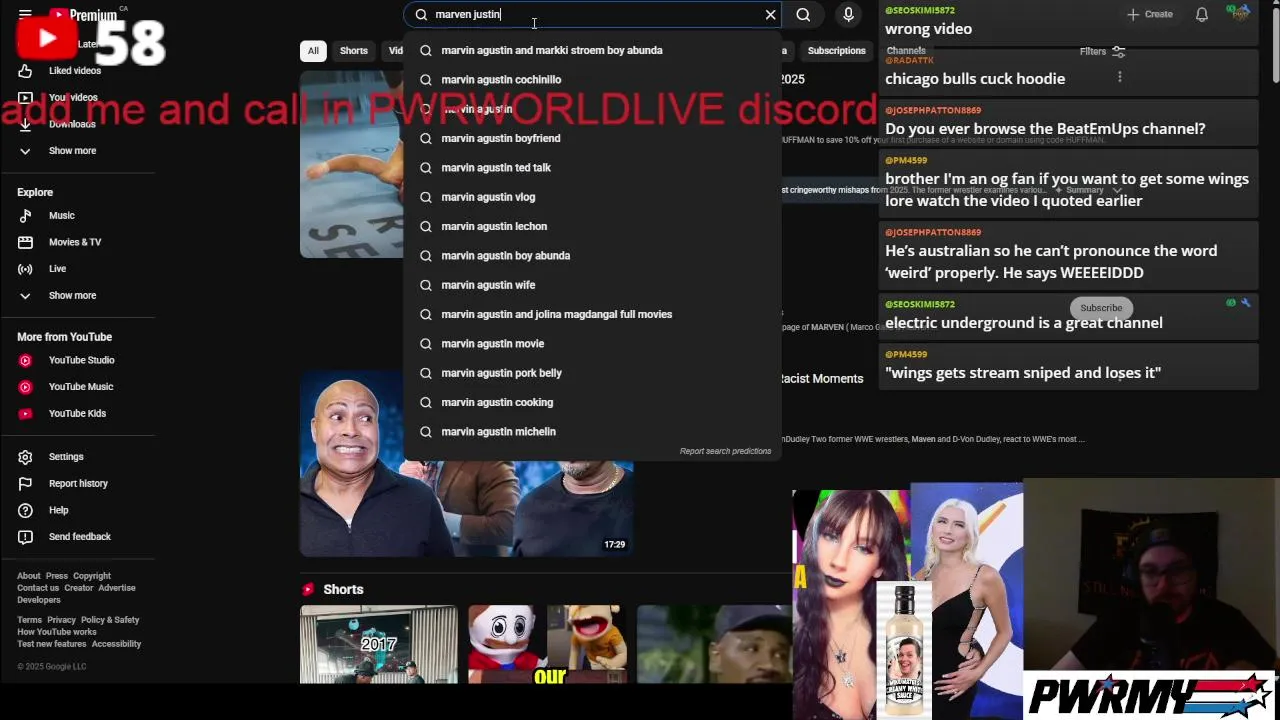Select the All filter chip
The height and width of the screenshot is (720, 1280).
(x=313, y=51)
